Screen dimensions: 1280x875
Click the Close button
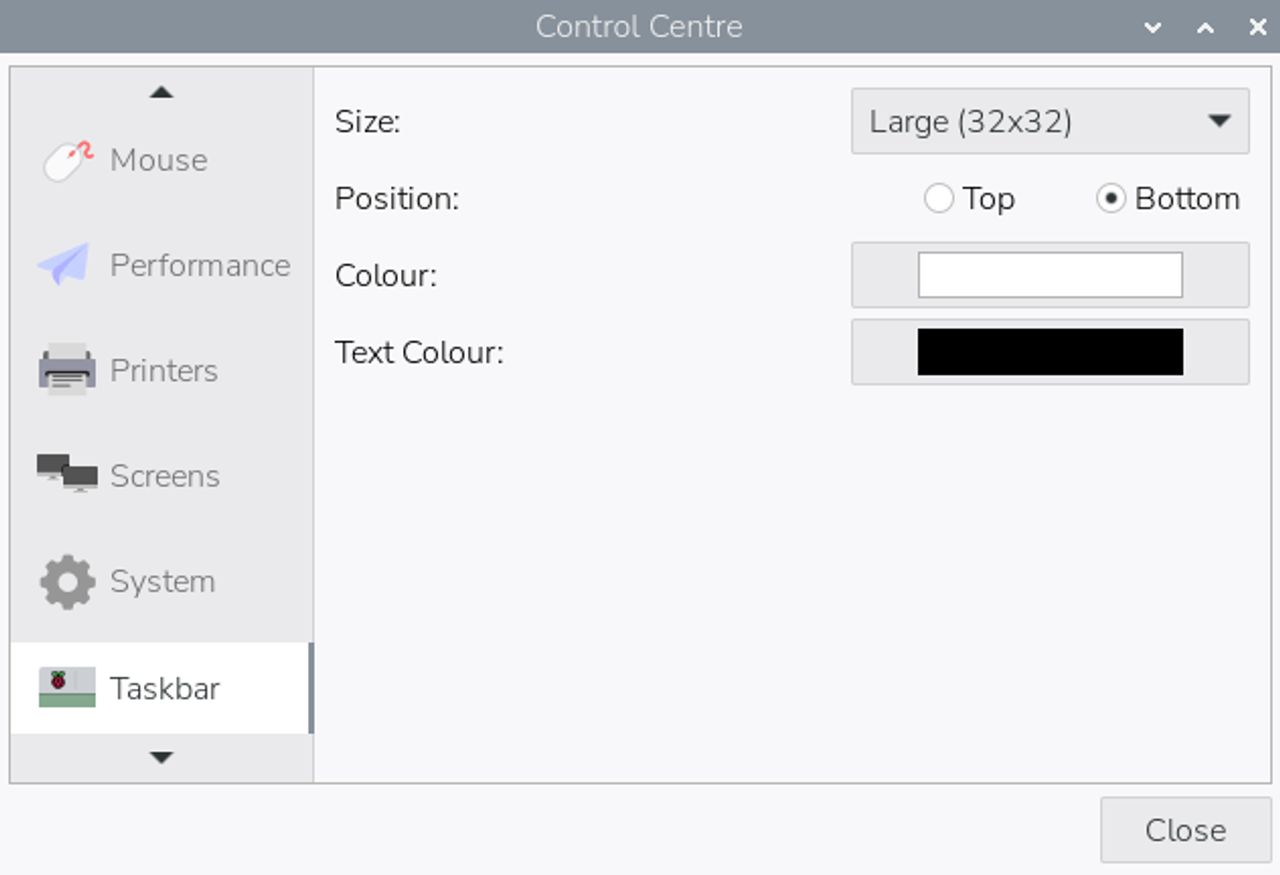[x=1186, y=830]
